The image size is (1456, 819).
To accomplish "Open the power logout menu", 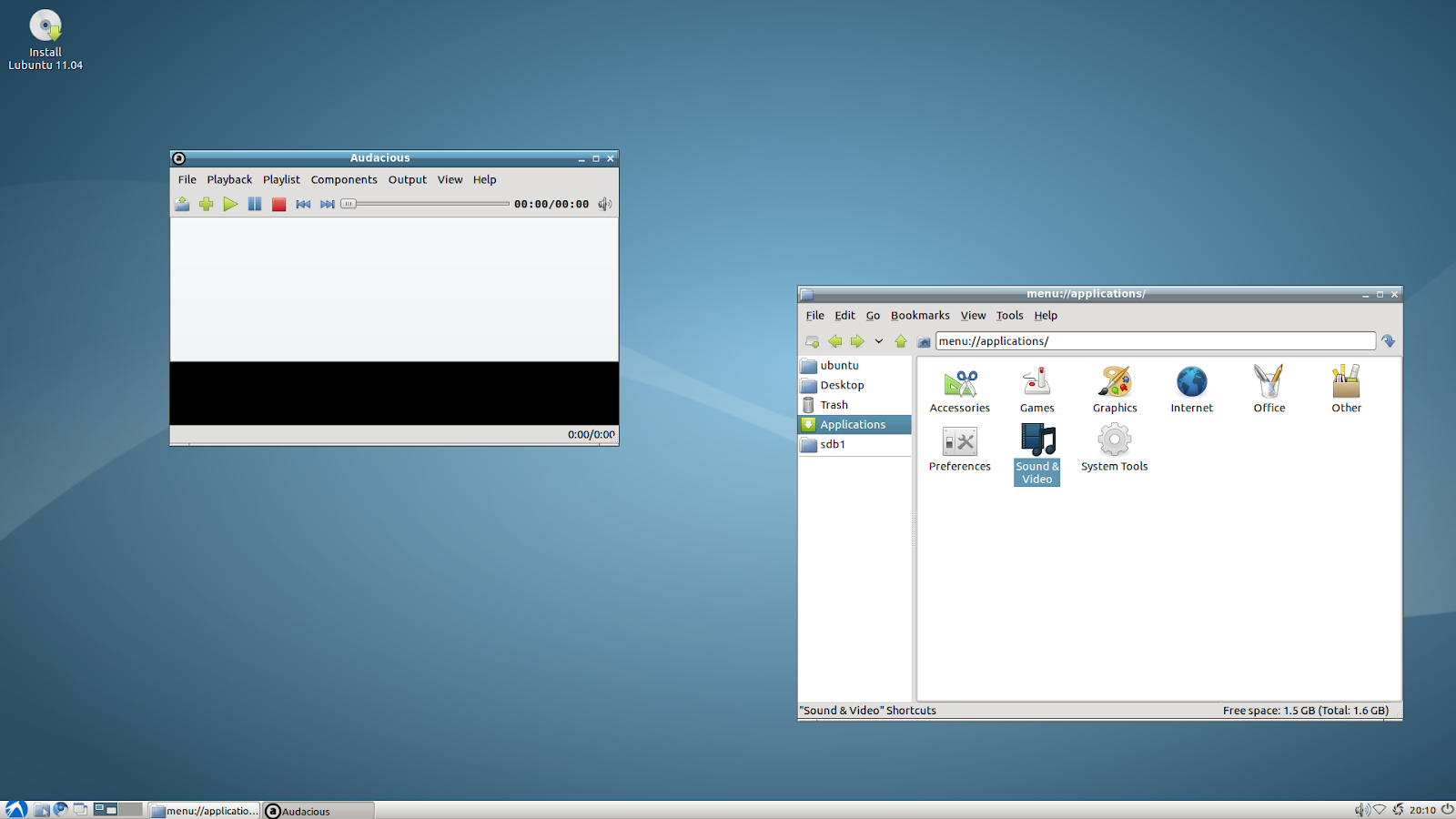I will 1447,810.
